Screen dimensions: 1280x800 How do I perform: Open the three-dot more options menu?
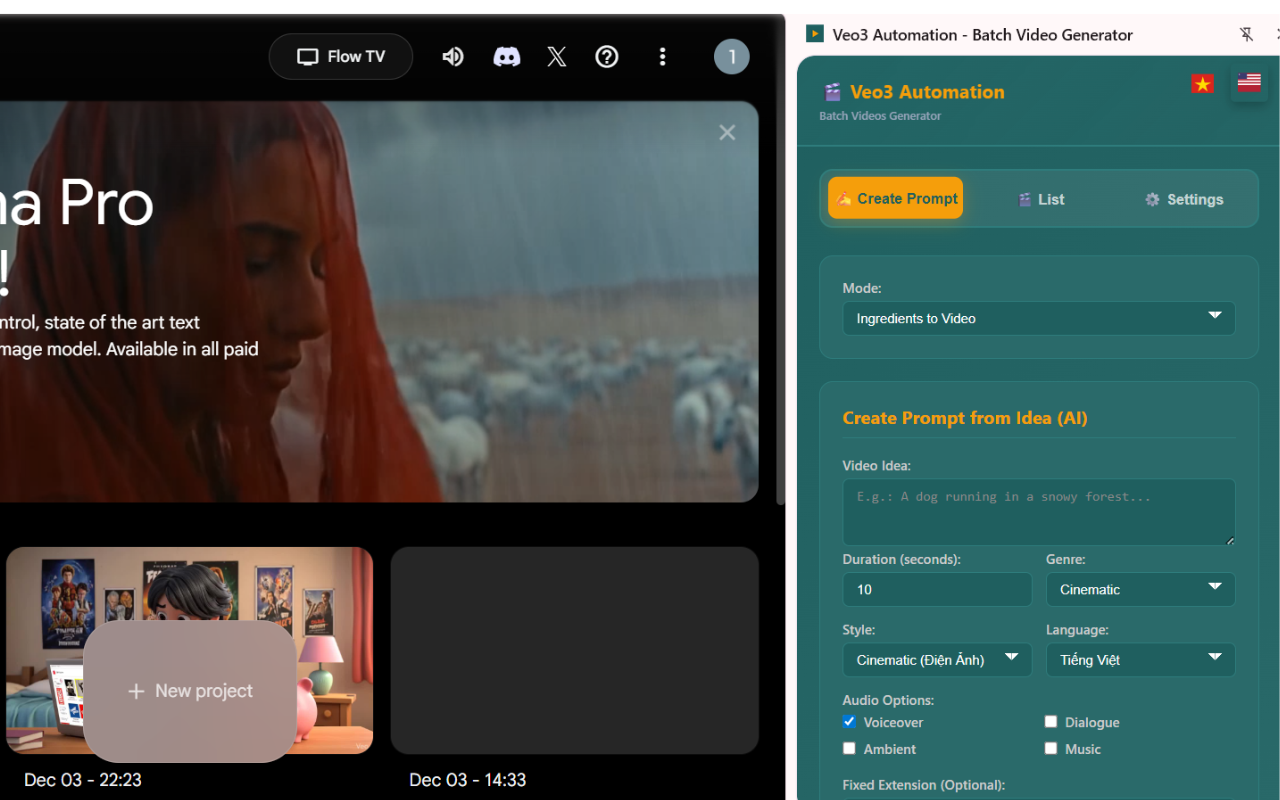[x=662, y=57]
